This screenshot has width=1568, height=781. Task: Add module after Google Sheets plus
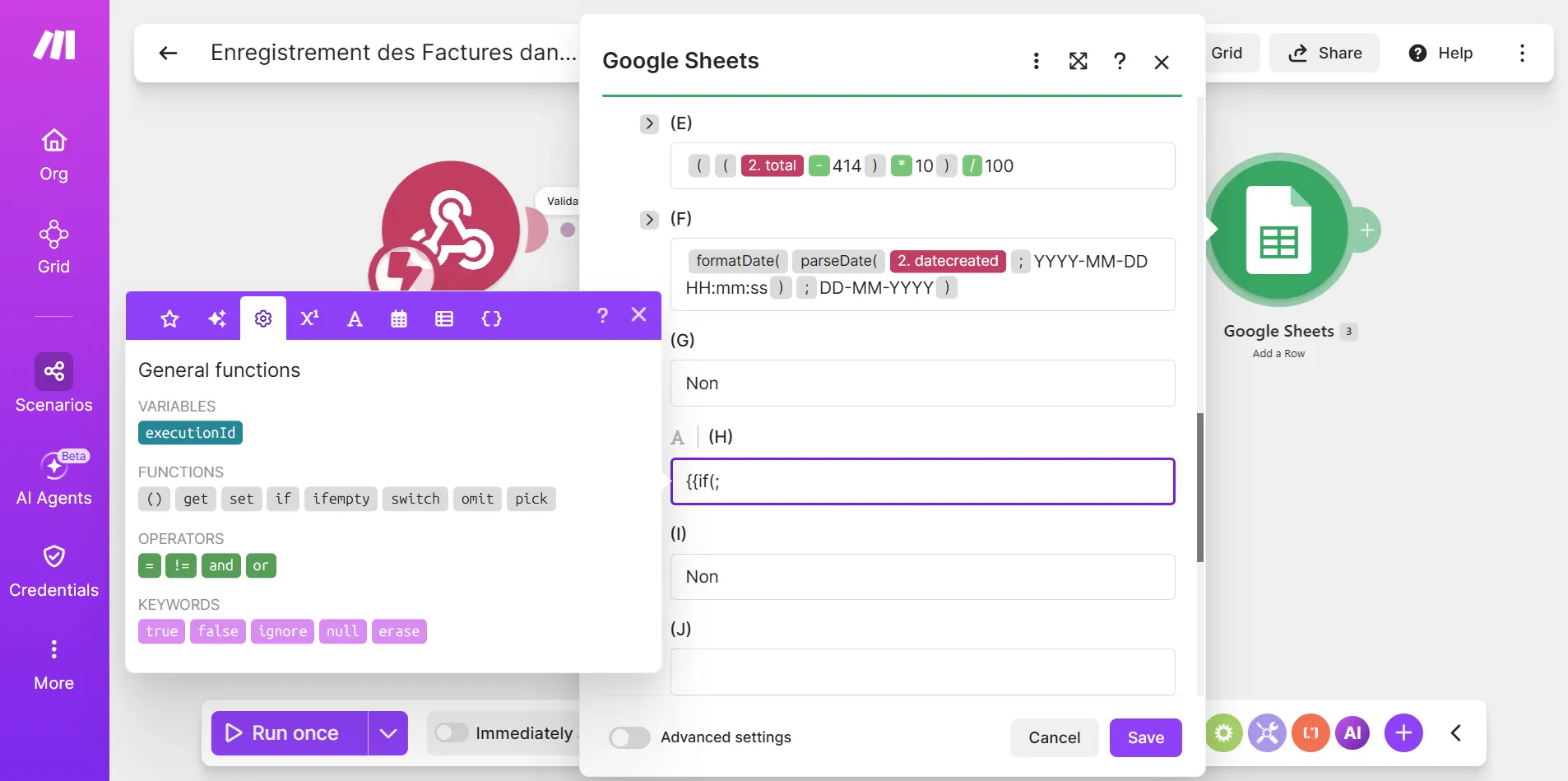pyautogui.click(x=1366, y=230)
